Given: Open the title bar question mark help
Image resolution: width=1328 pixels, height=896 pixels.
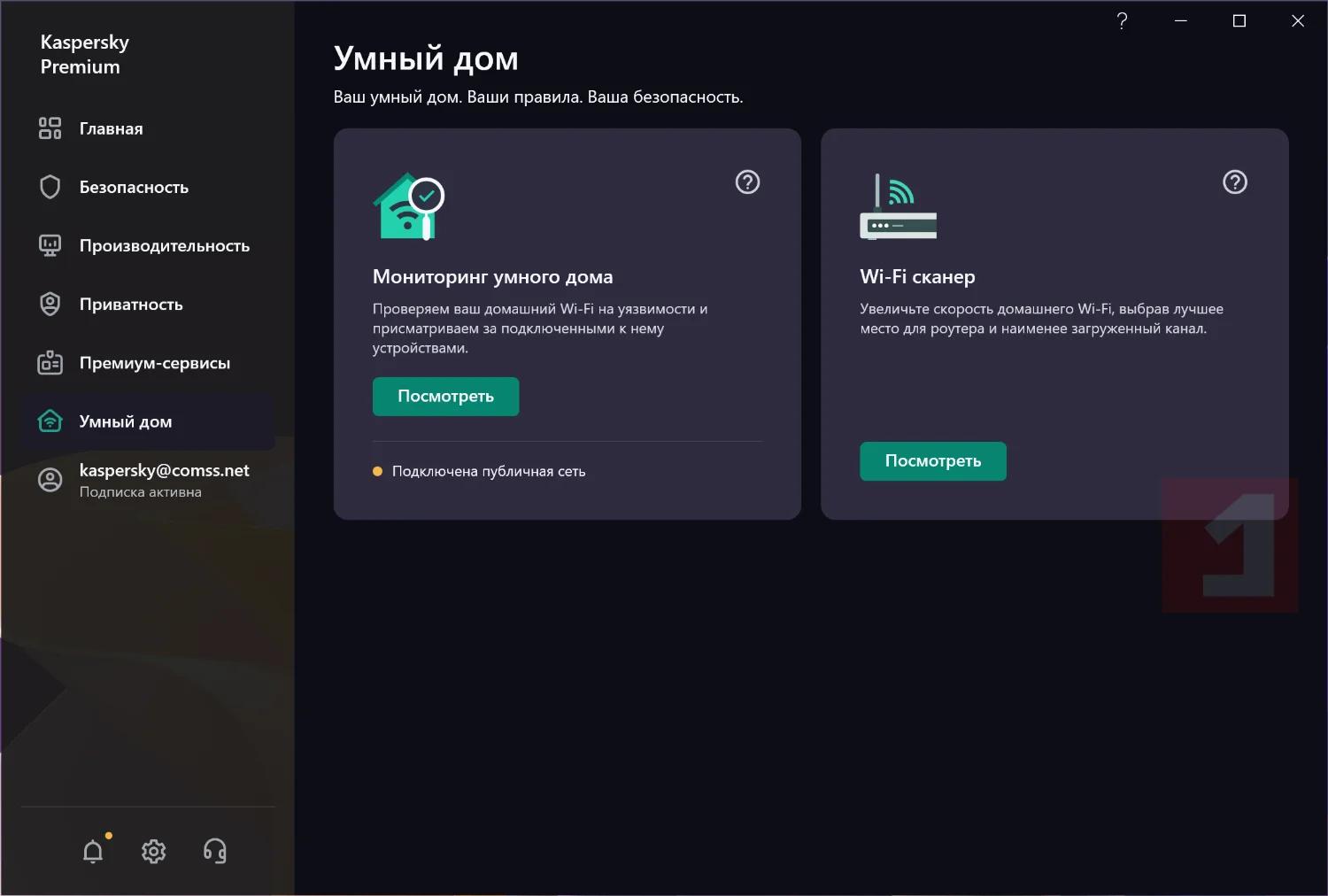Looking at the screenshot, I should pos(1122,21).
